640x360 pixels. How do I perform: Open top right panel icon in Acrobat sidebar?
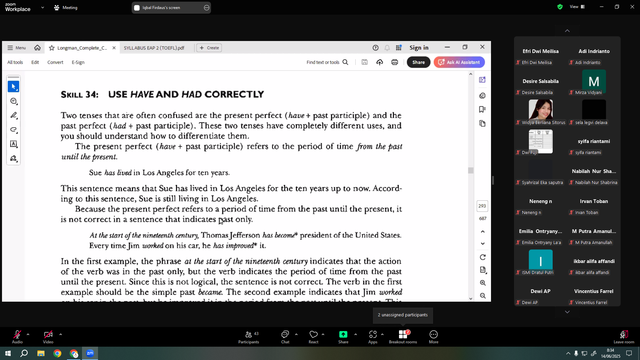(482, 80)
